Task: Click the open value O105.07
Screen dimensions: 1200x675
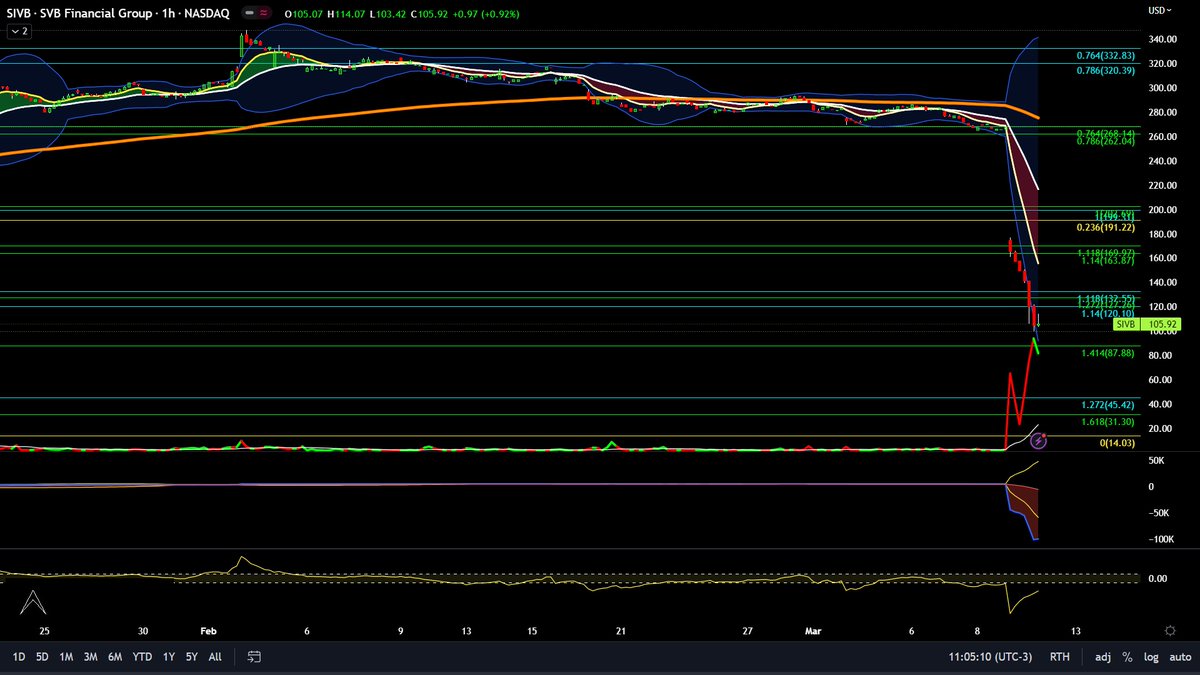Action: coord(306,14)
